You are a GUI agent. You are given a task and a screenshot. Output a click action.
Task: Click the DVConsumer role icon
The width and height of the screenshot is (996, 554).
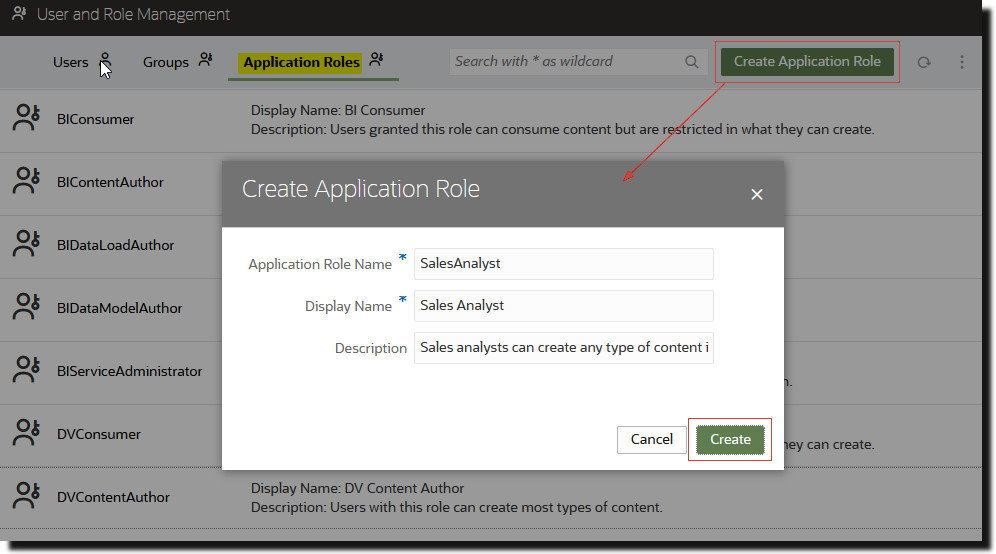point(26,433)
